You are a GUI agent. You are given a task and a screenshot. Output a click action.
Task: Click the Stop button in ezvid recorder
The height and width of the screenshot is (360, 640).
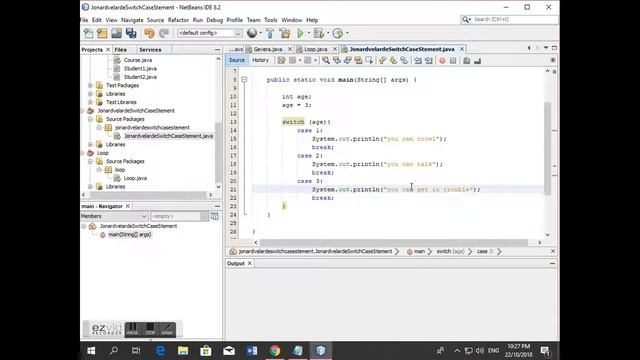150,329
